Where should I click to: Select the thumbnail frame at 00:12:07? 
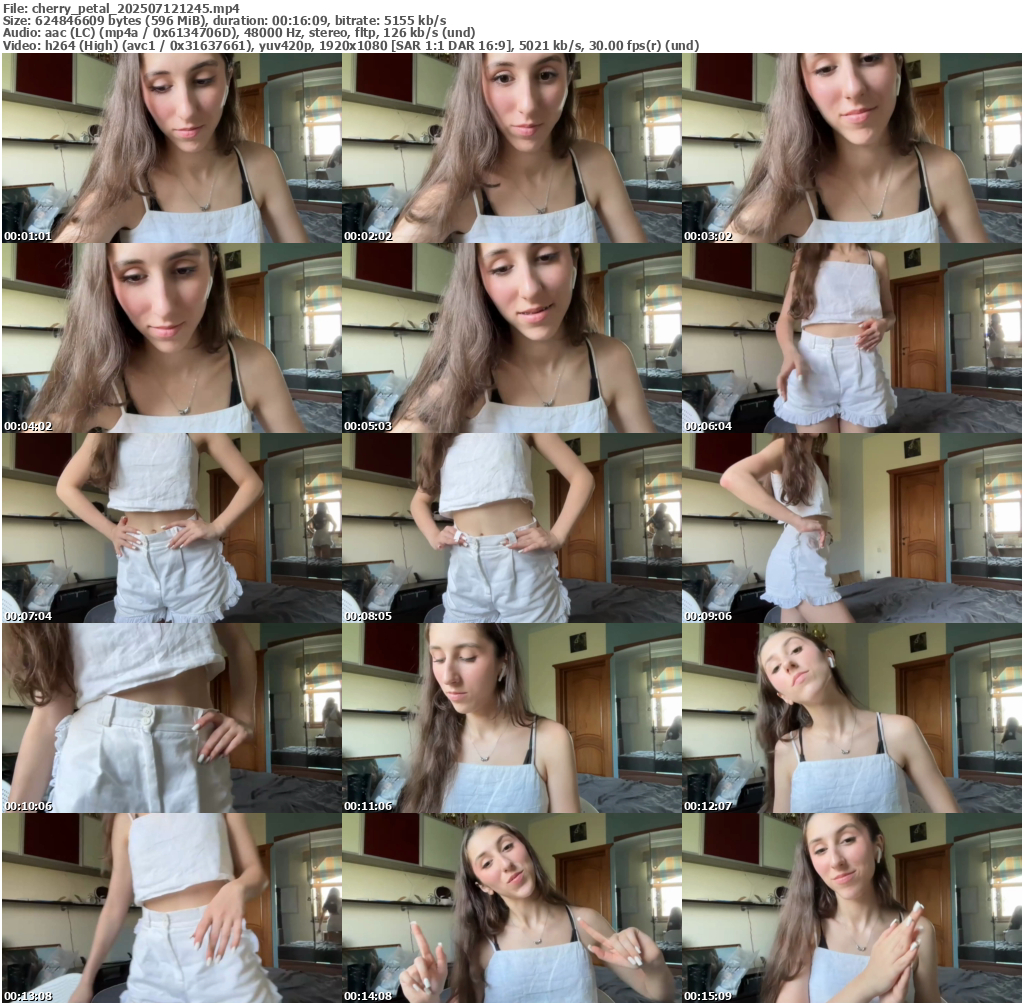coord(852,718)
